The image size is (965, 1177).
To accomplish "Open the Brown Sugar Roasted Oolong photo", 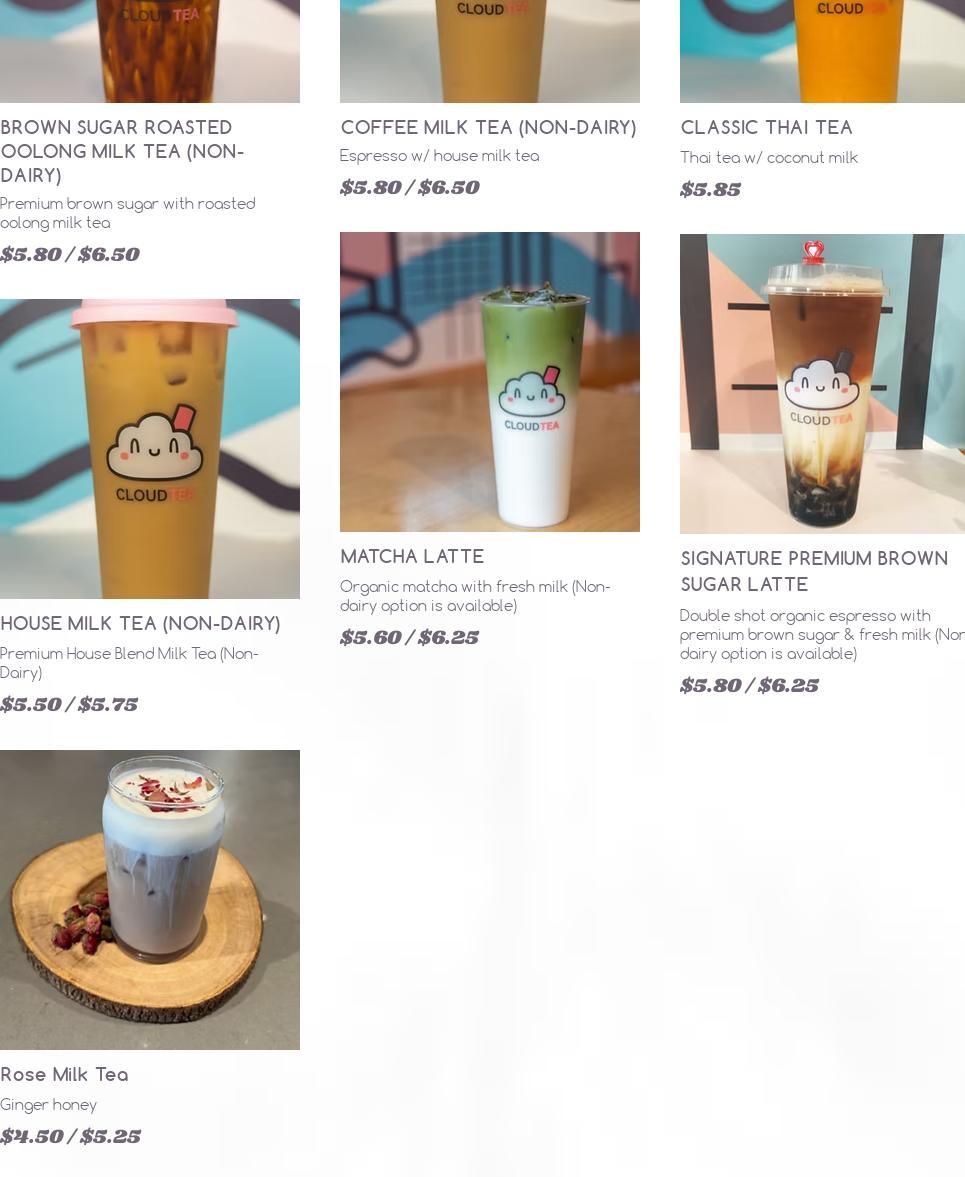I will tap(149, 51).
